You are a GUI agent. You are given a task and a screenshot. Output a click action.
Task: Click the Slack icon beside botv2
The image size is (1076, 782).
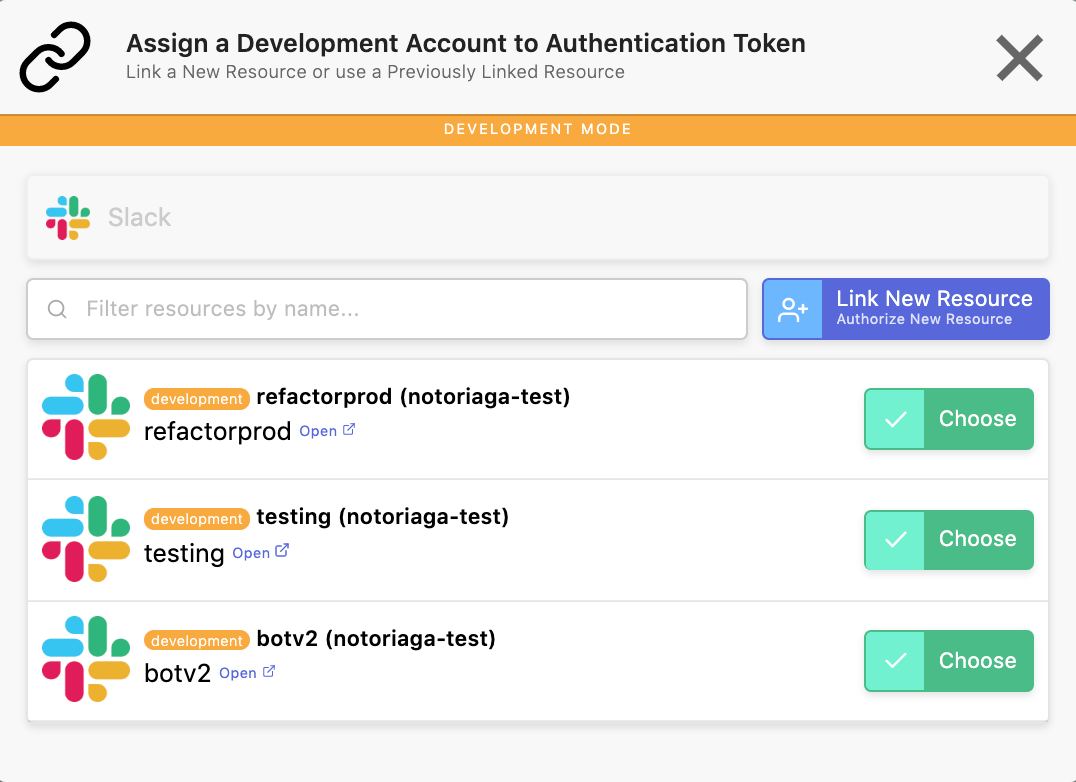tap(86, 658)
